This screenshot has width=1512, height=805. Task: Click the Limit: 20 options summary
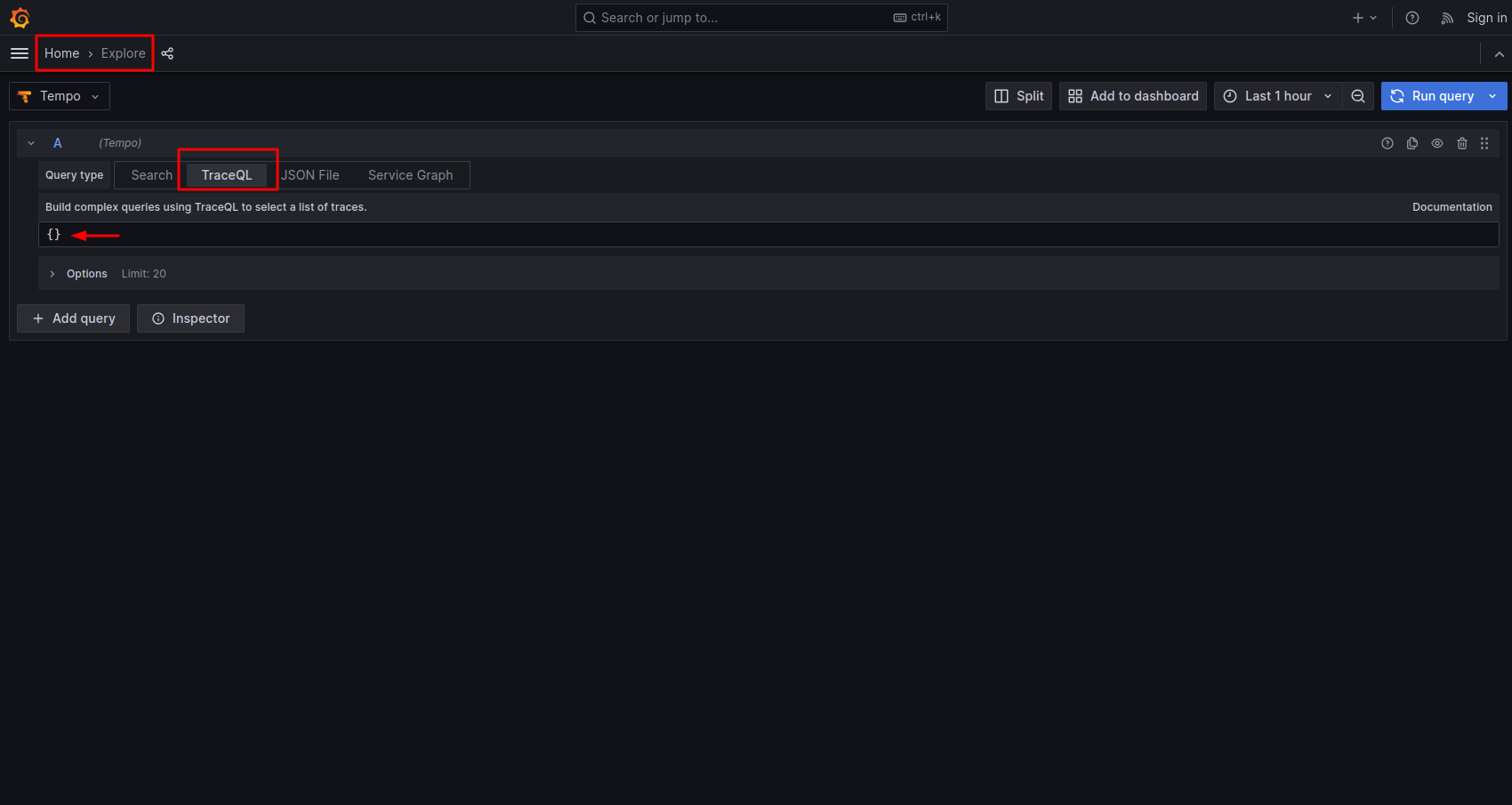click(144, 274)
